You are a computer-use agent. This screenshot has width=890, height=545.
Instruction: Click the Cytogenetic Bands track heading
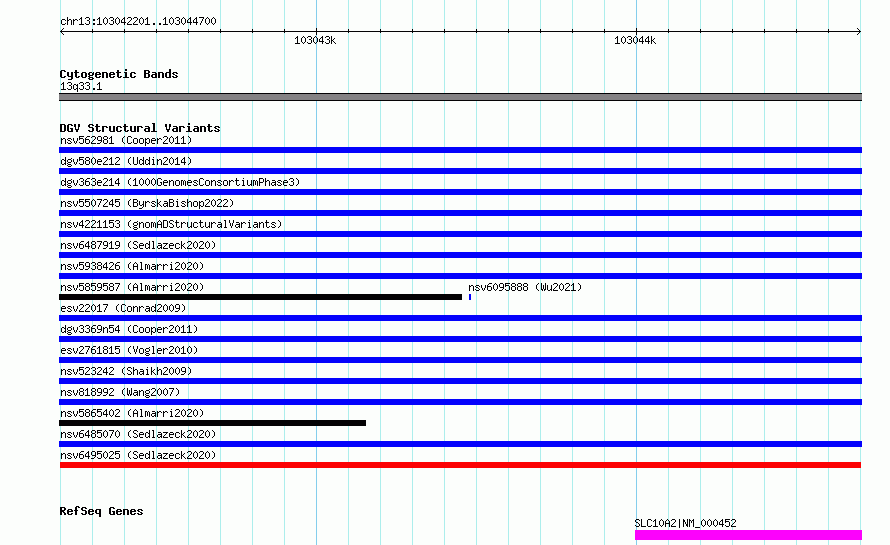click(x=119, y=74)
